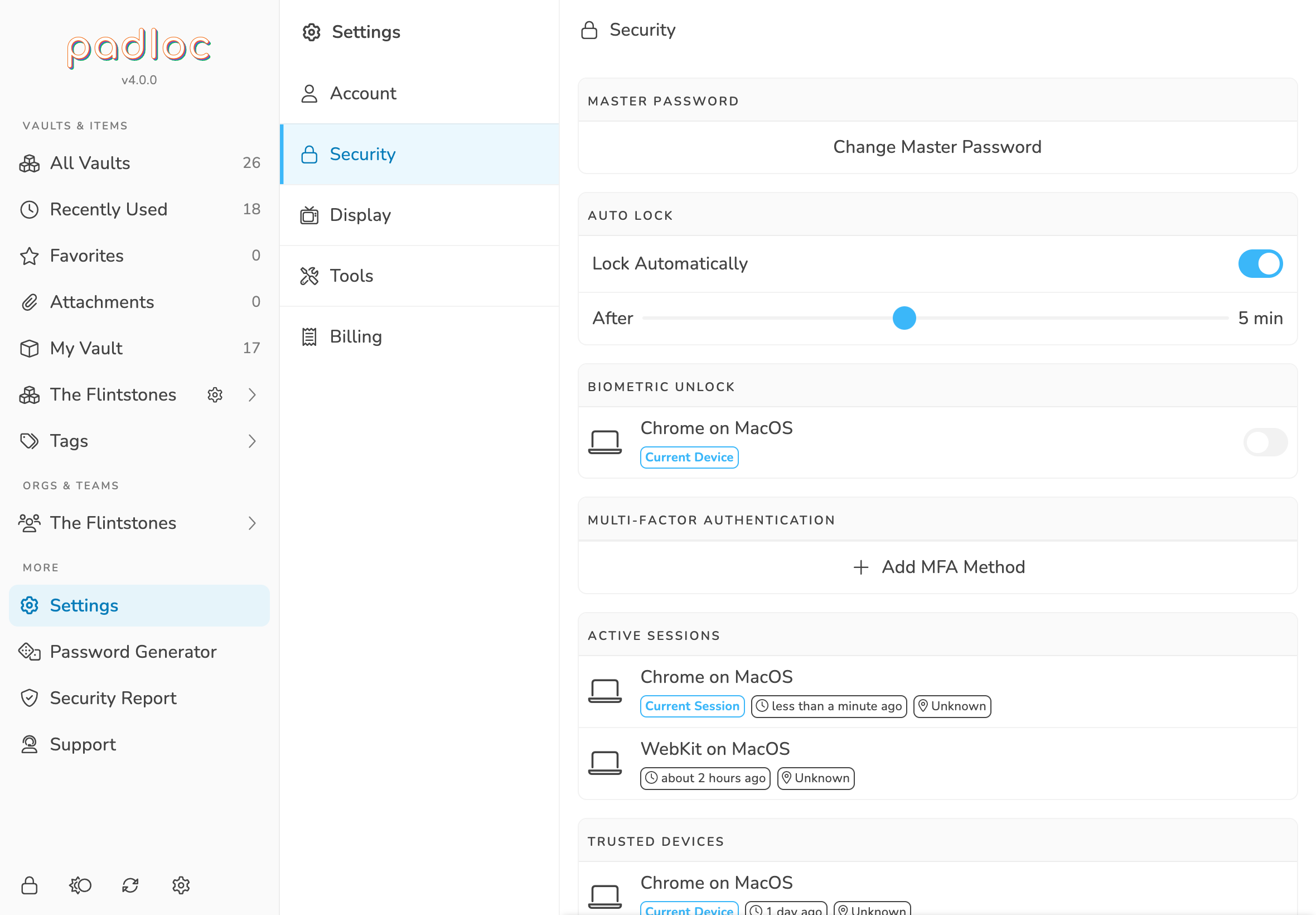
Task: Click the theme toggle icon in bottom bar
Action: 80,885
